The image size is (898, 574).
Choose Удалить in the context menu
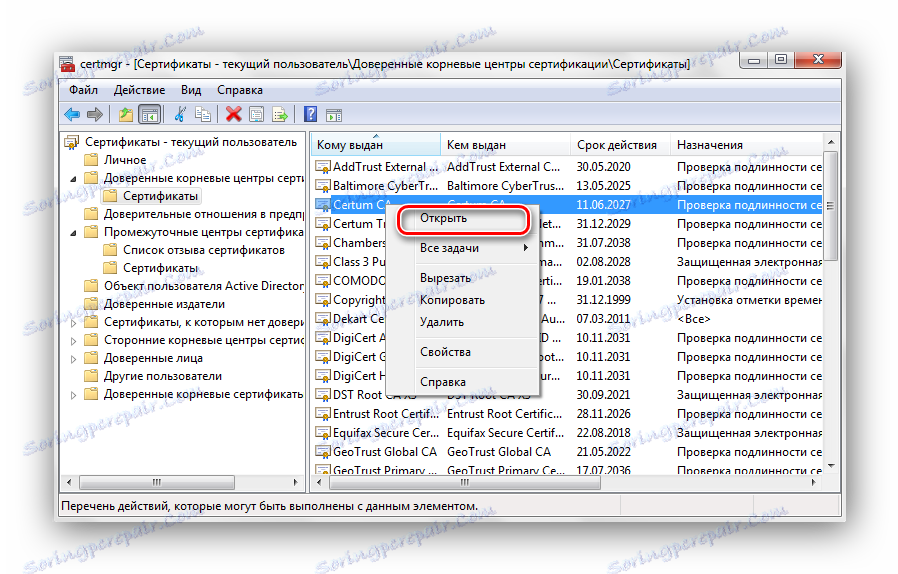(463, 322)
